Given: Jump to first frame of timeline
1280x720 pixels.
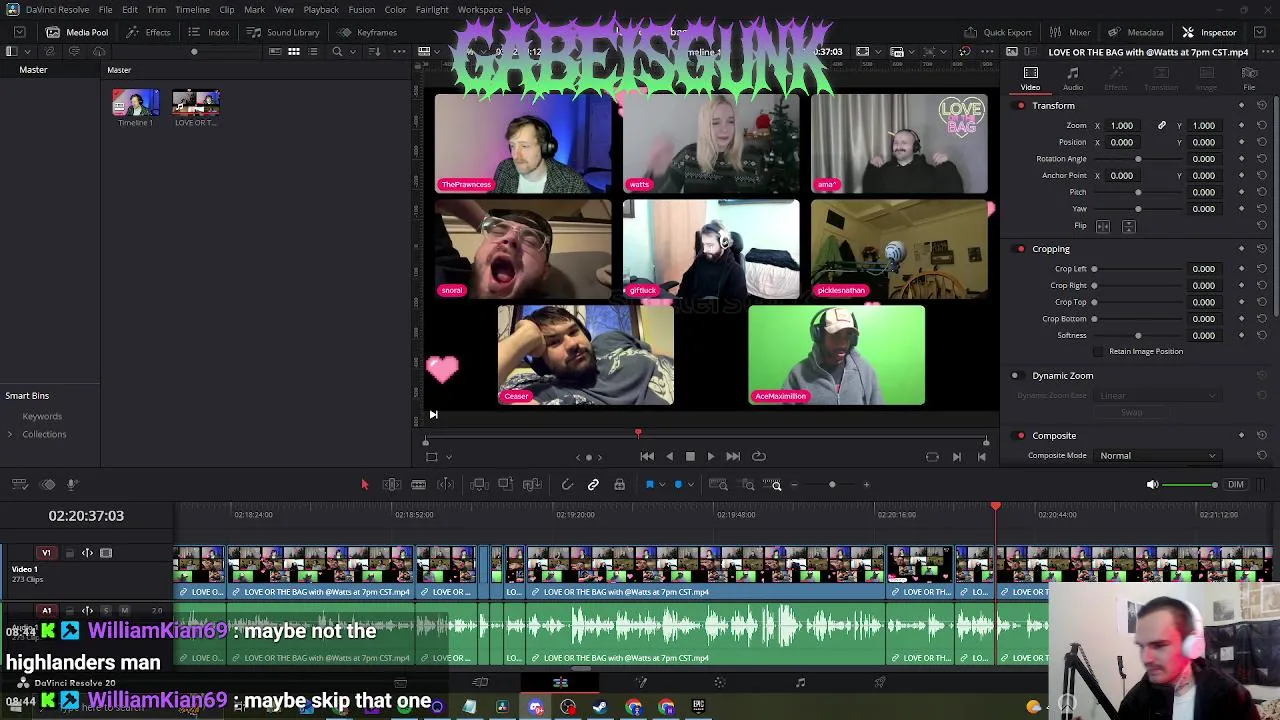Looking at the screenshot, I should tap(647, 456).
